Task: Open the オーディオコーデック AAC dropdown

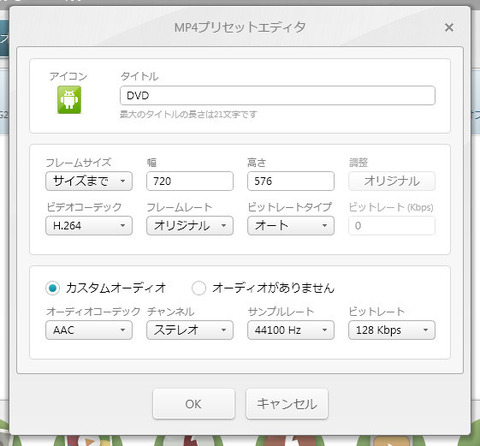Action: (x=89, y=330)
